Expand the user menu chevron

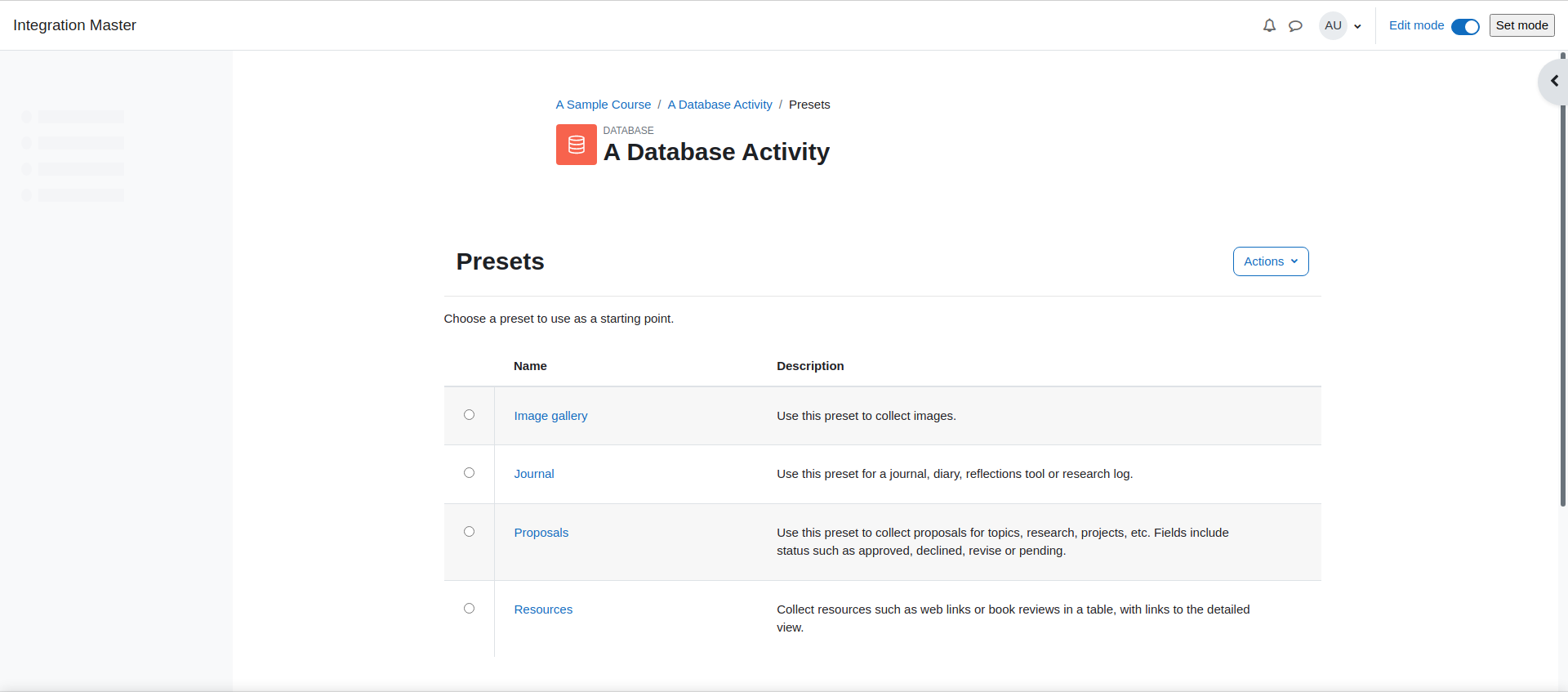1357,26
